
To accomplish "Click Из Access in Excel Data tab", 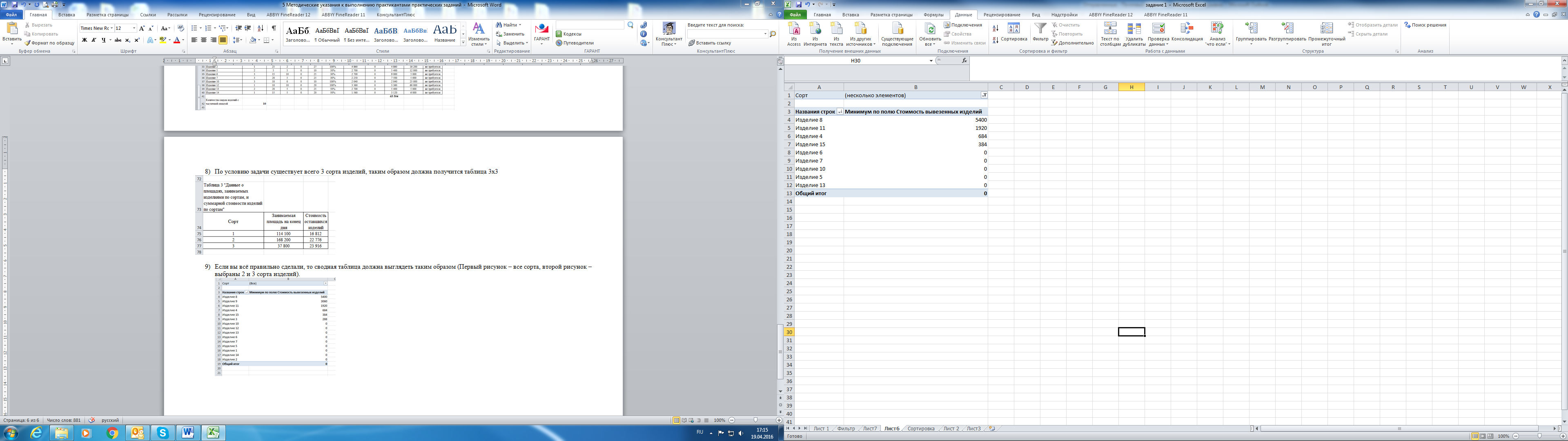I will point(794,35).
